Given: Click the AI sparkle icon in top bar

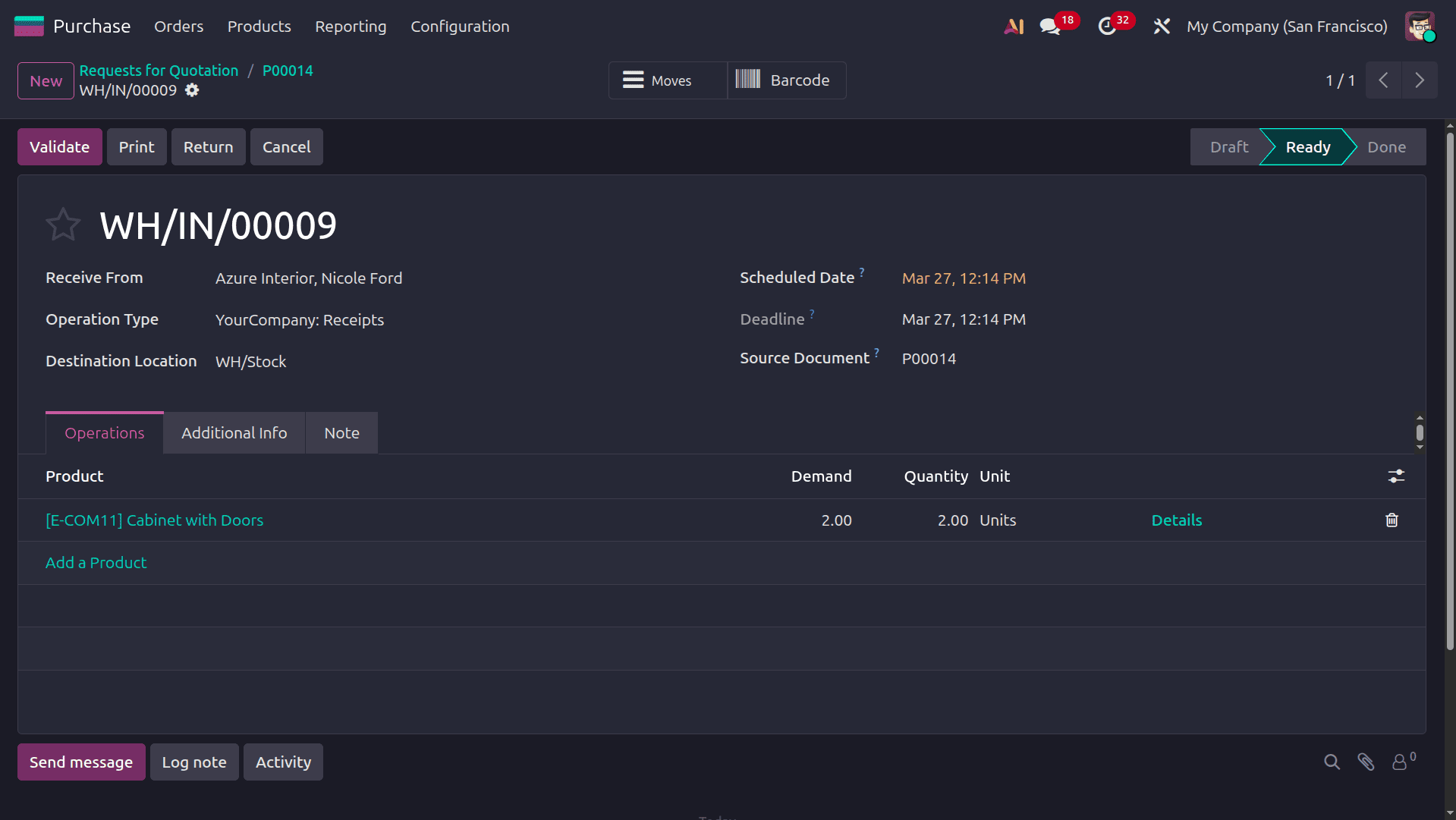Looking at the screenshot, I should [1014, 26].
